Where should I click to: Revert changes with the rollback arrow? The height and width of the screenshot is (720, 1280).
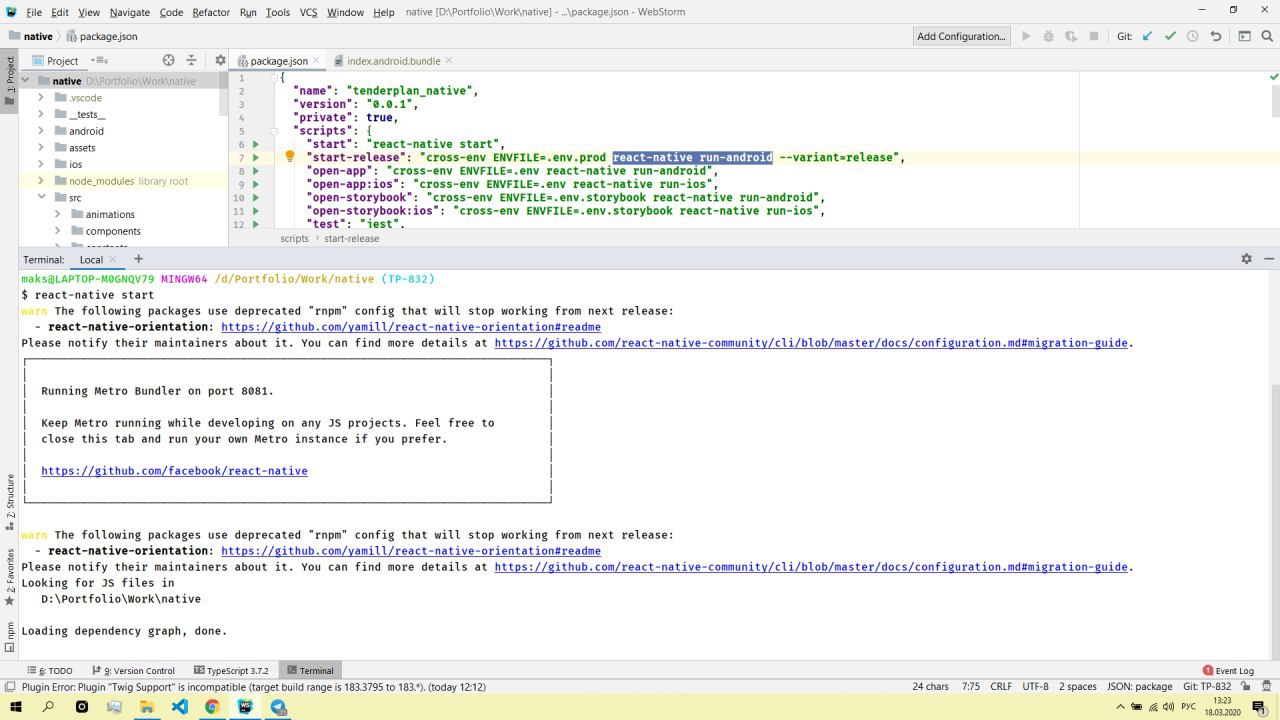point(1216,36)
